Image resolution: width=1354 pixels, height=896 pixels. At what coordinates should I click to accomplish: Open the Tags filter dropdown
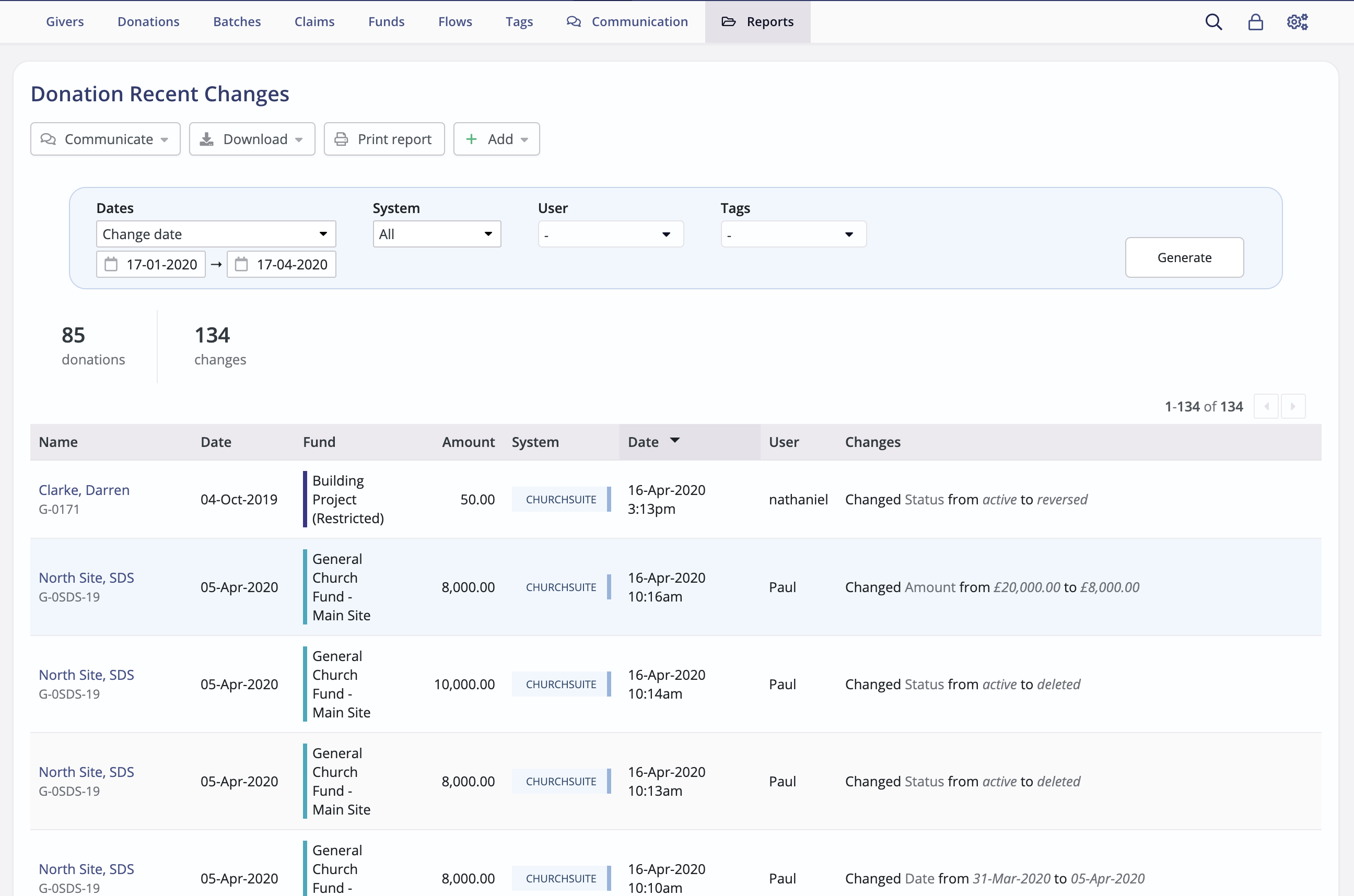click(x=793, y=234)
